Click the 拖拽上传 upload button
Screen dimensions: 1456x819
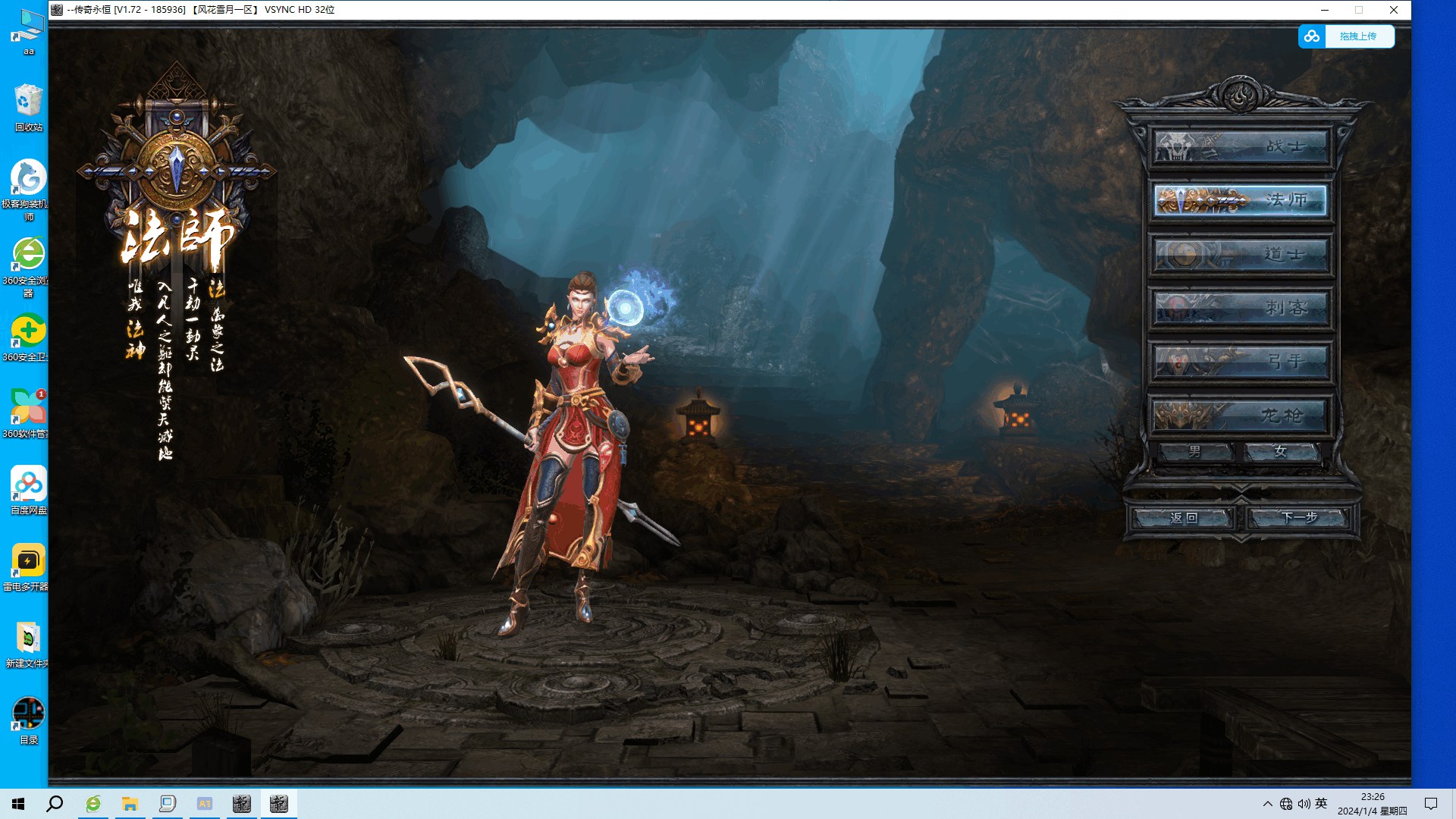click(x=1358, y=36)
